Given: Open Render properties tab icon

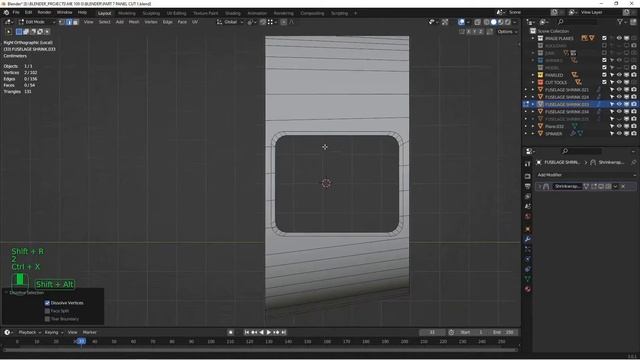Looking at the screenshot, I should 528,176.
